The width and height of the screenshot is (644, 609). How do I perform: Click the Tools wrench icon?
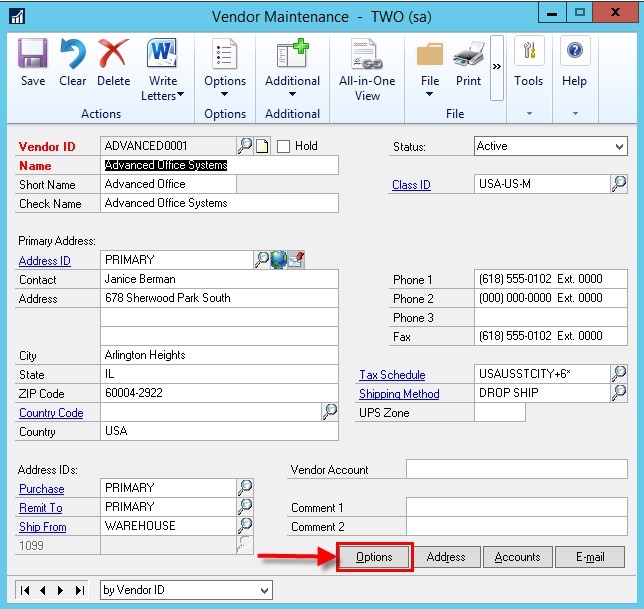click(529, 51)
